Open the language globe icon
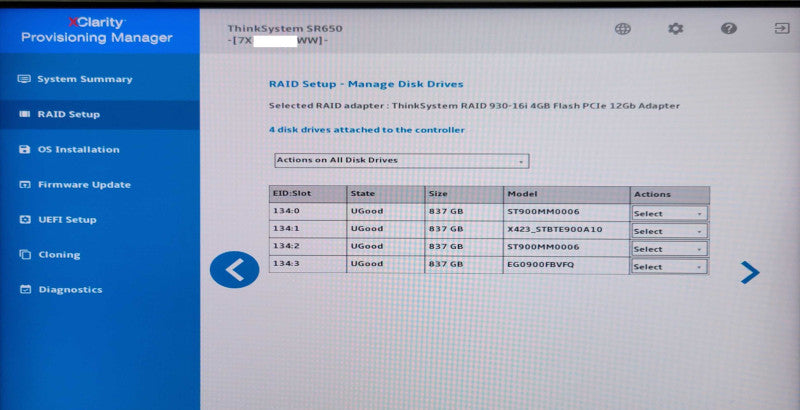The height and width of the screenshot is (410, 800). (x=622, y=29)
